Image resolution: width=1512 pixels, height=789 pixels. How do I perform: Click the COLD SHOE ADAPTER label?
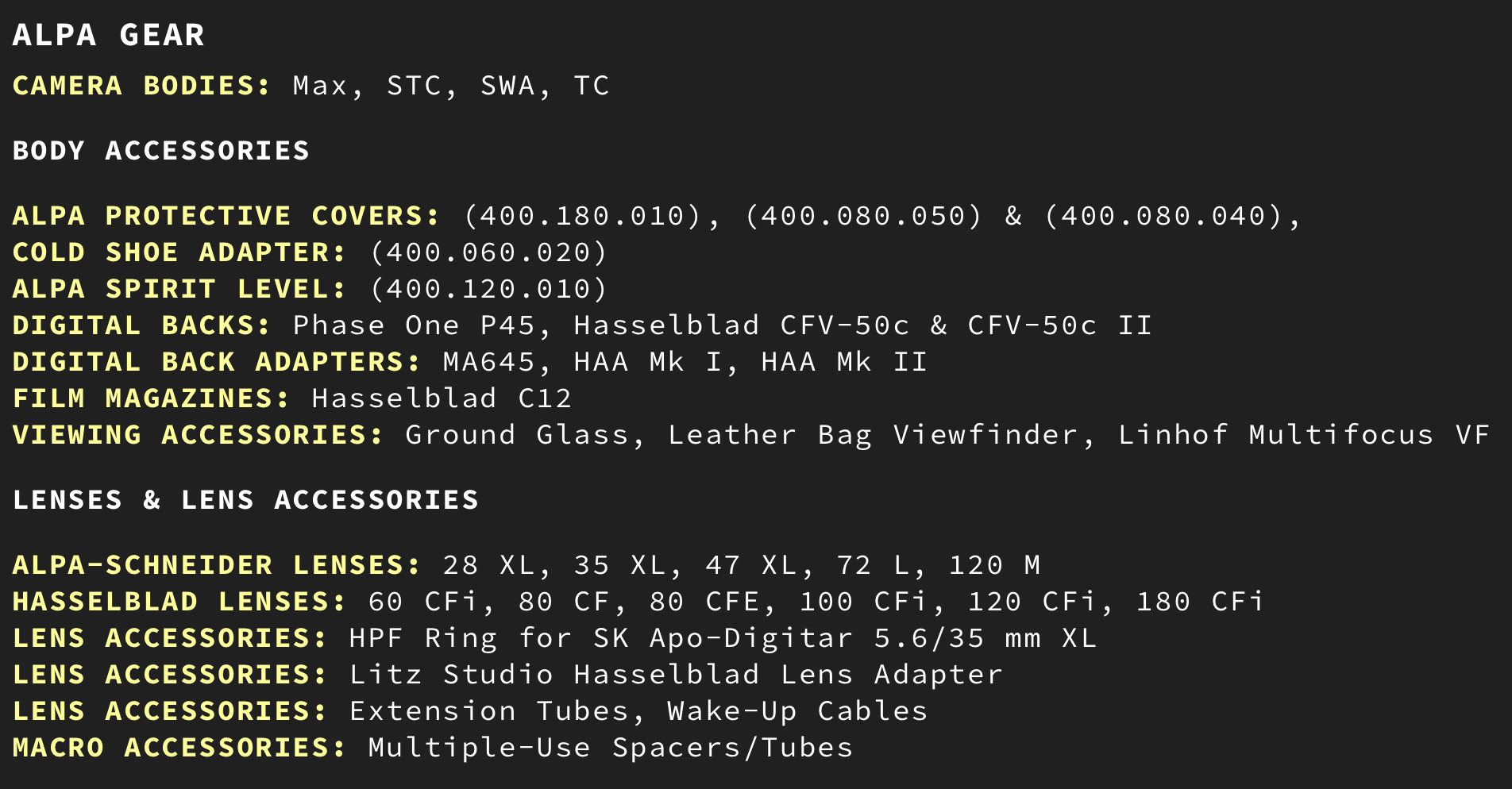(179, 252)
